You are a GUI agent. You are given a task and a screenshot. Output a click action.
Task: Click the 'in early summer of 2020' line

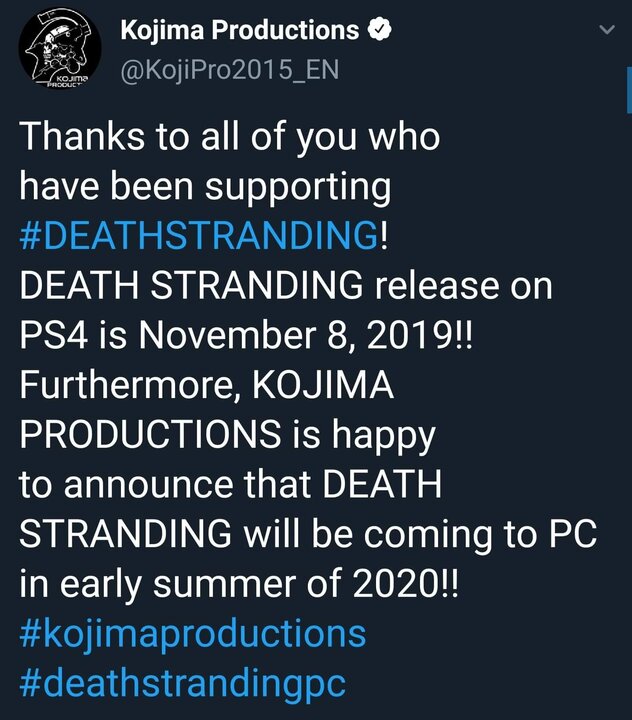point(230,584)
